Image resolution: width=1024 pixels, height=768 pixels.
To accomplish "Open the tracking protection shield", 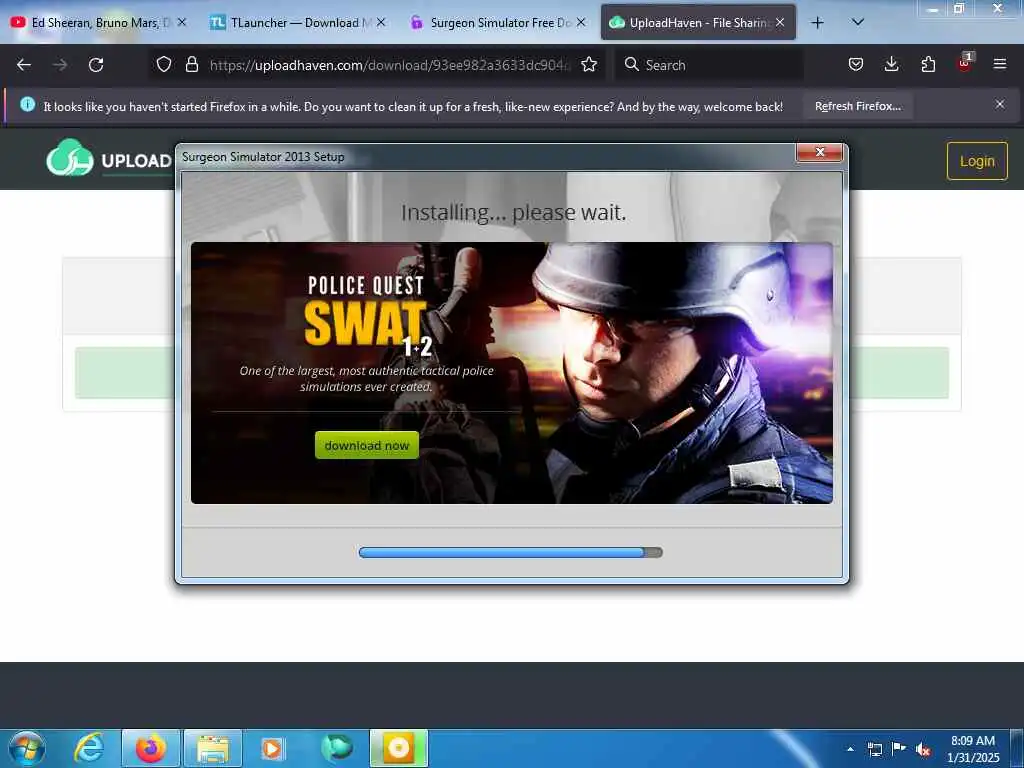I will pos(164,64).
